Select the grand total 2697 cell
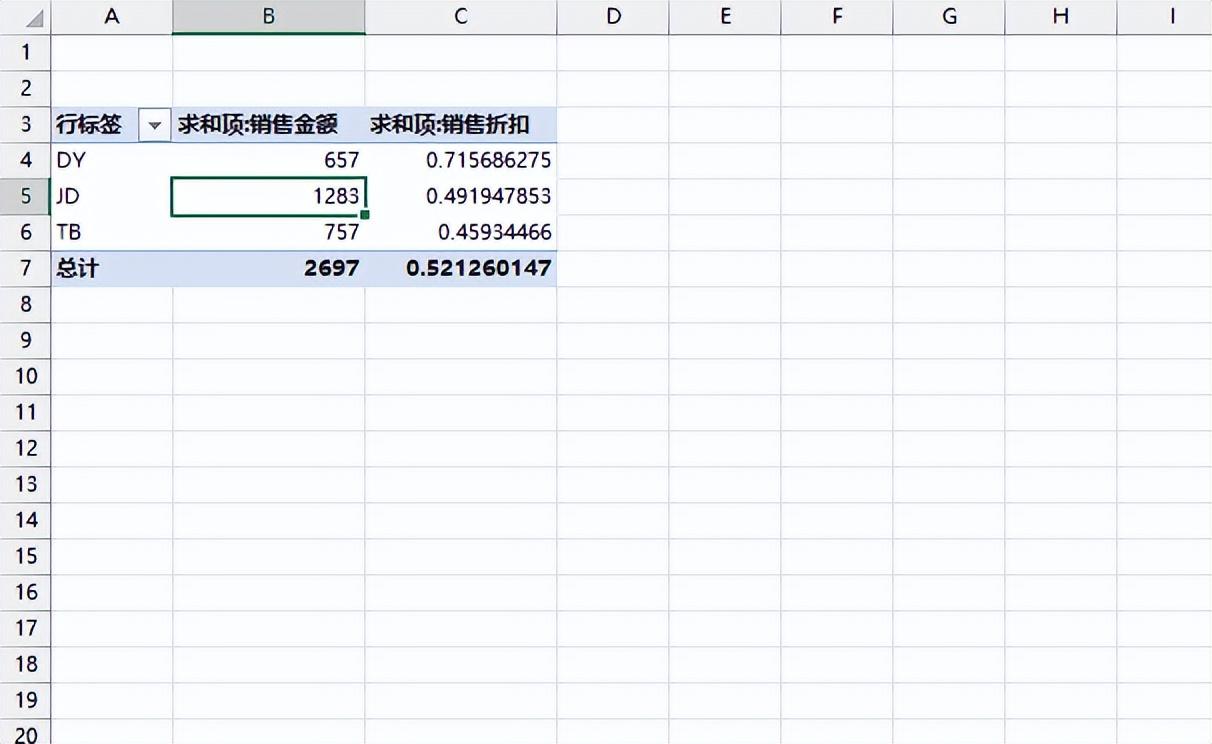Viewport: 1212px width, 744px height. click(x=268, y=268)
